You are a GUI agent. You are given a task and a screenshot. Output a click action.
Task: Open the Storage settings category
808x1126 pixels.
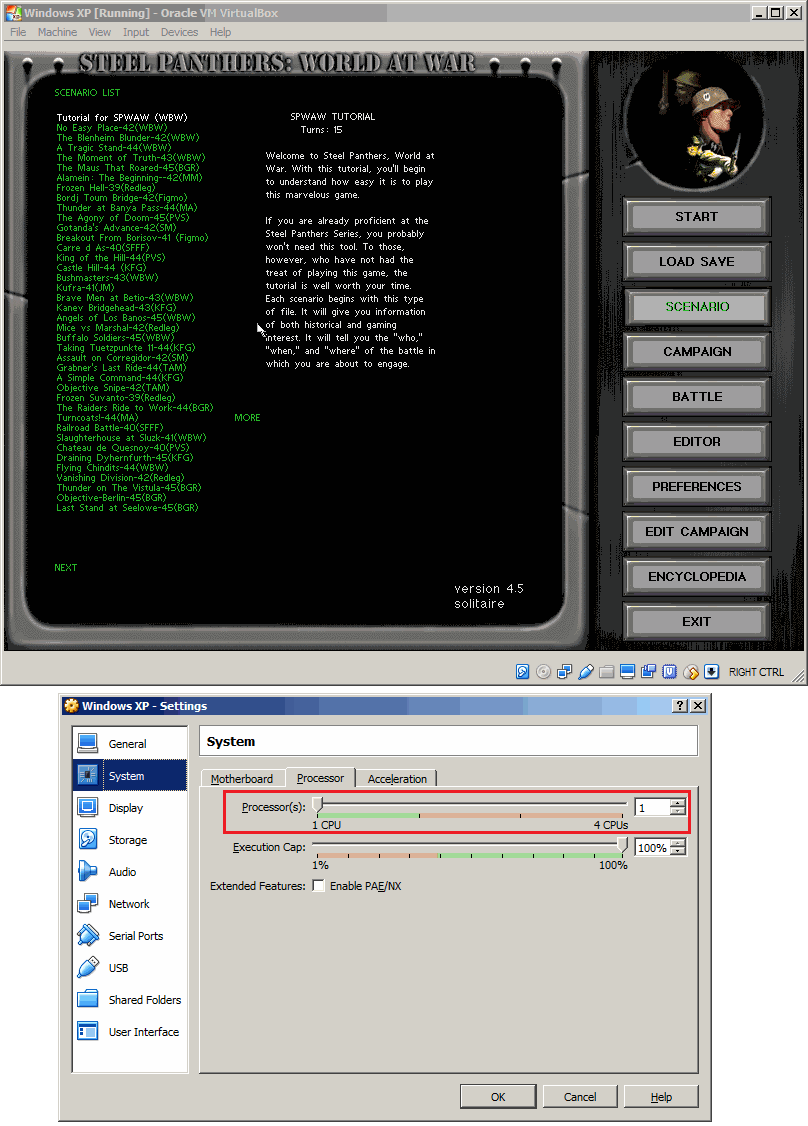[x=130, y=839]
